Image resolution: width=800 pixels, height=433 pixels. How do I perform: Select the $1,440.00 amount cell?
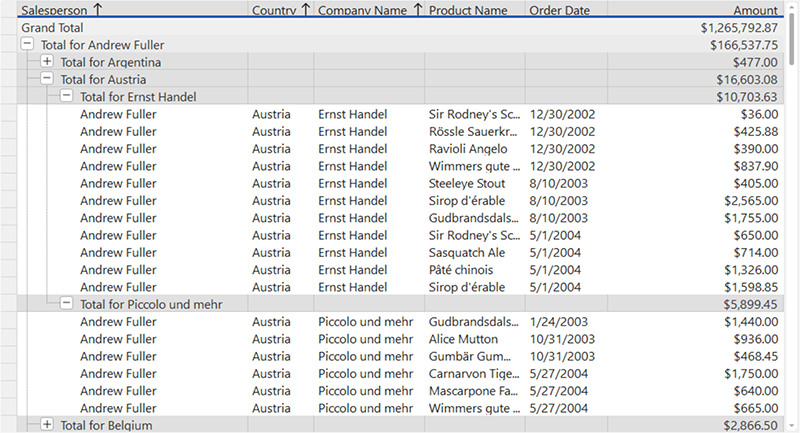coord(695,322)
